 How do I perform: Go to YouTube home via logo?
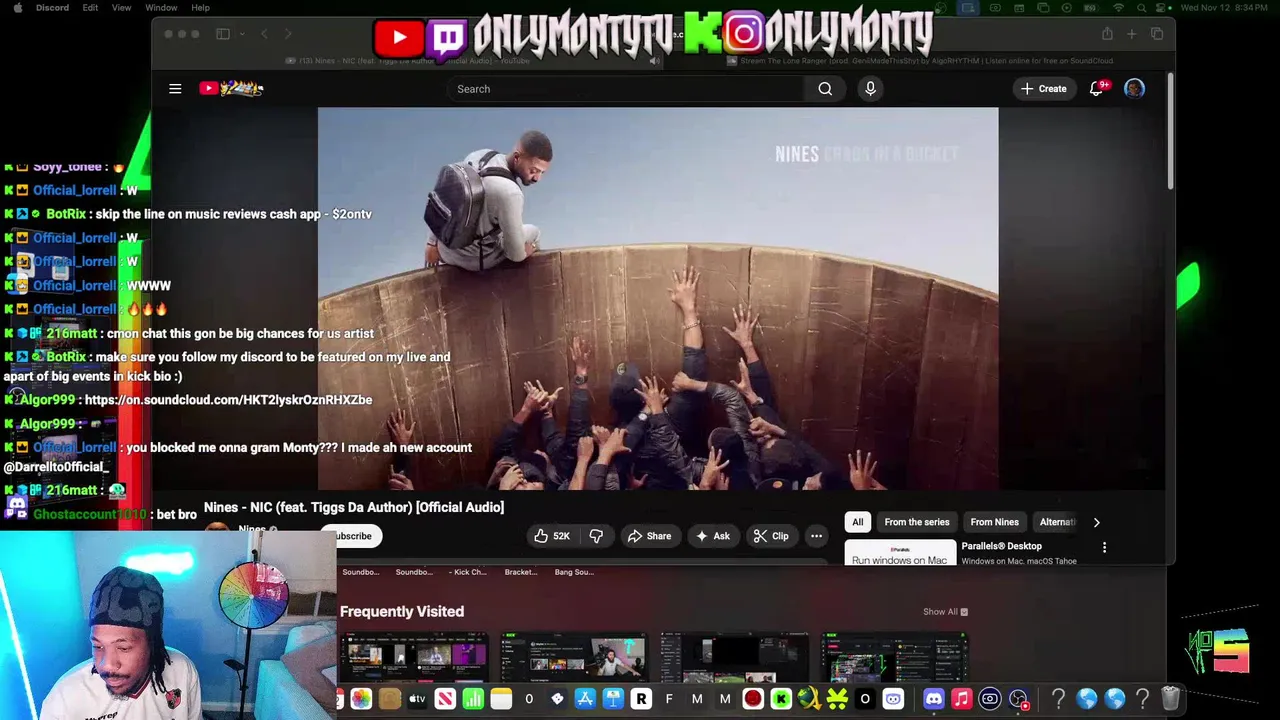pos(231,89)
